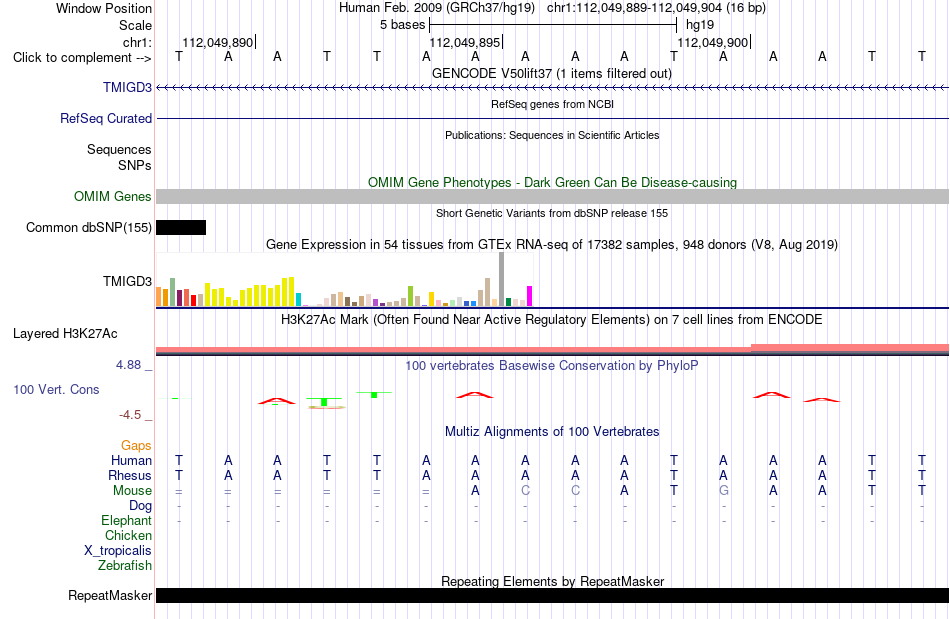This screenshot has height=619, width=950.
Task: Select the Human alignment row label
Action: pyautogui.click(x=131, y=460)
